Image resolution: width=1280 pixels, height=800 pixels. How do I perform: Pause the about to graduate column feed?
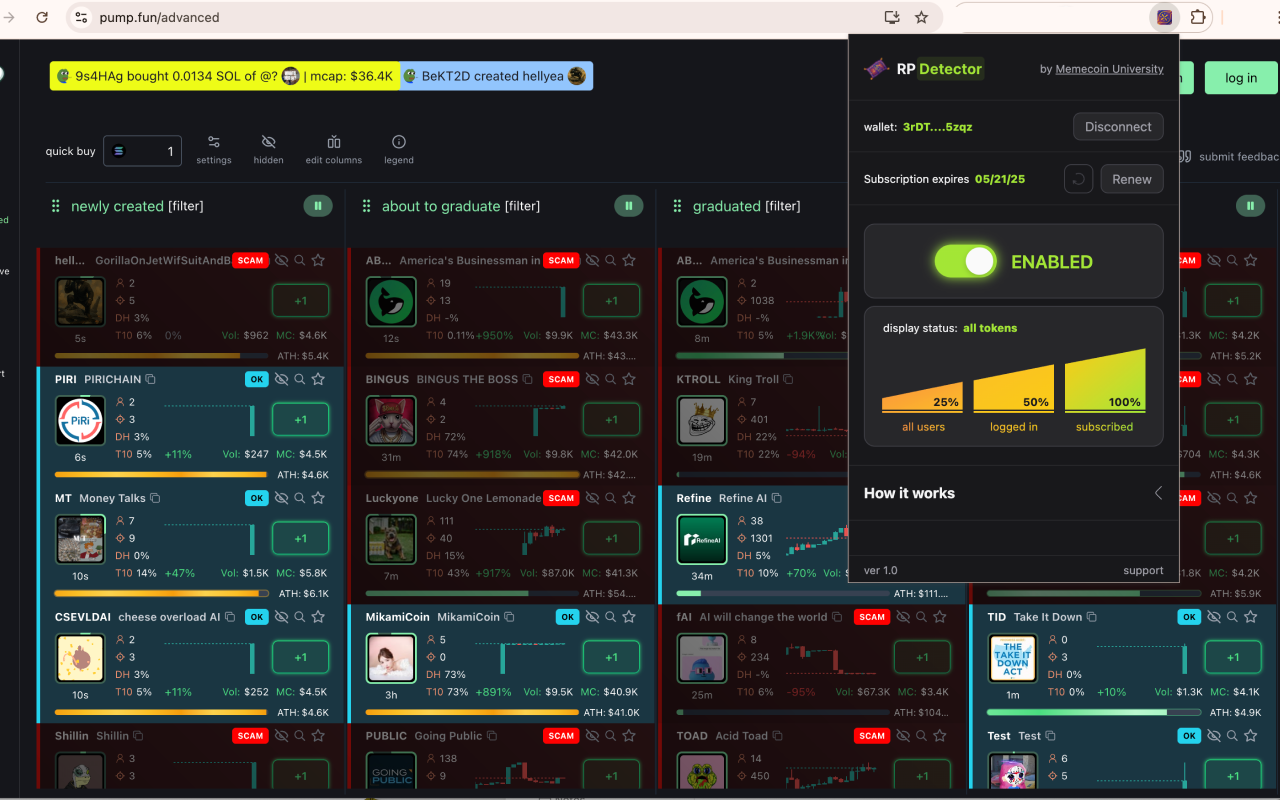click(629, 206)
